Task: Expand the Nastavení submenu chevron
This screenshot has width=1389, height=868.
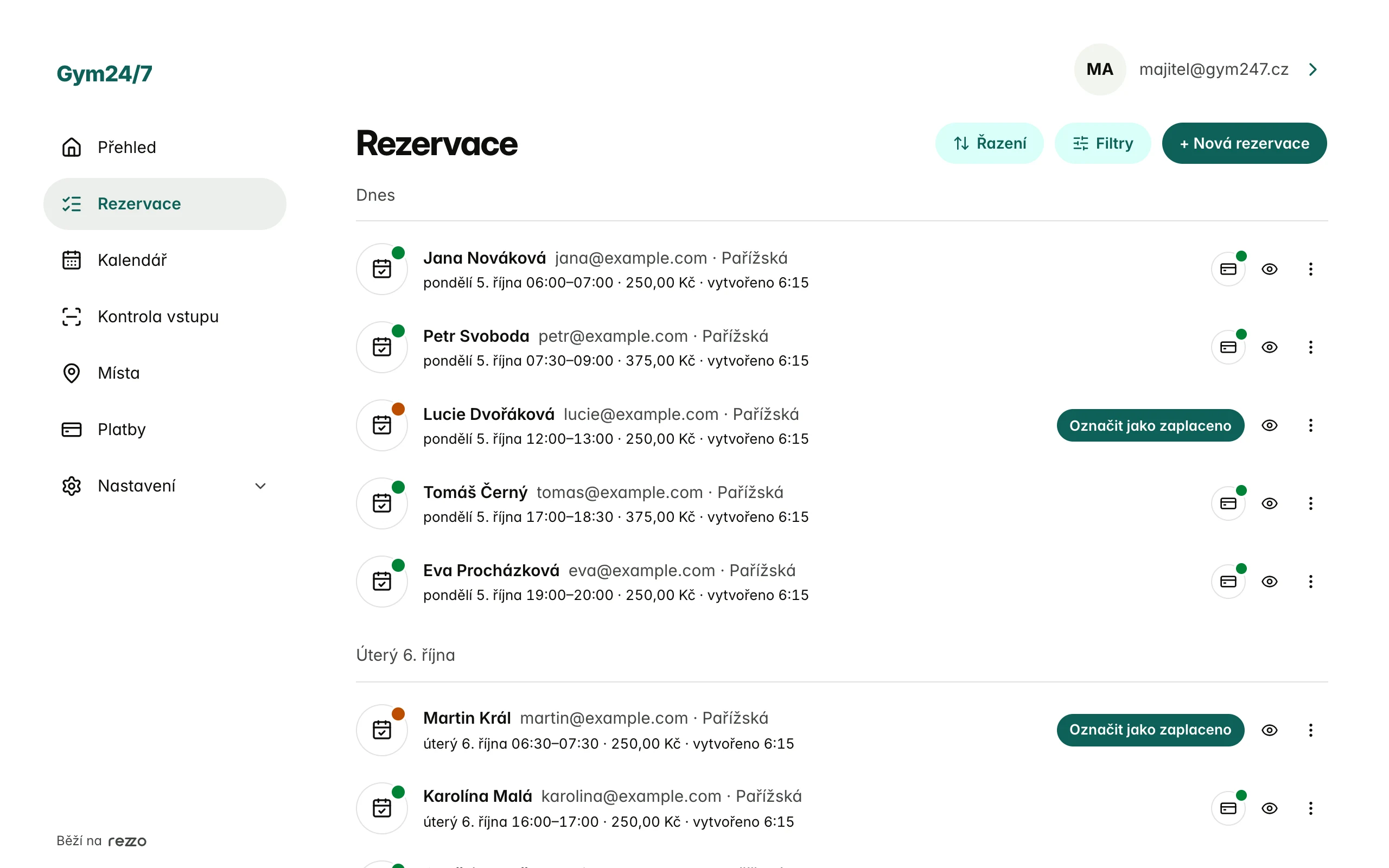Action: coord(260,486)
